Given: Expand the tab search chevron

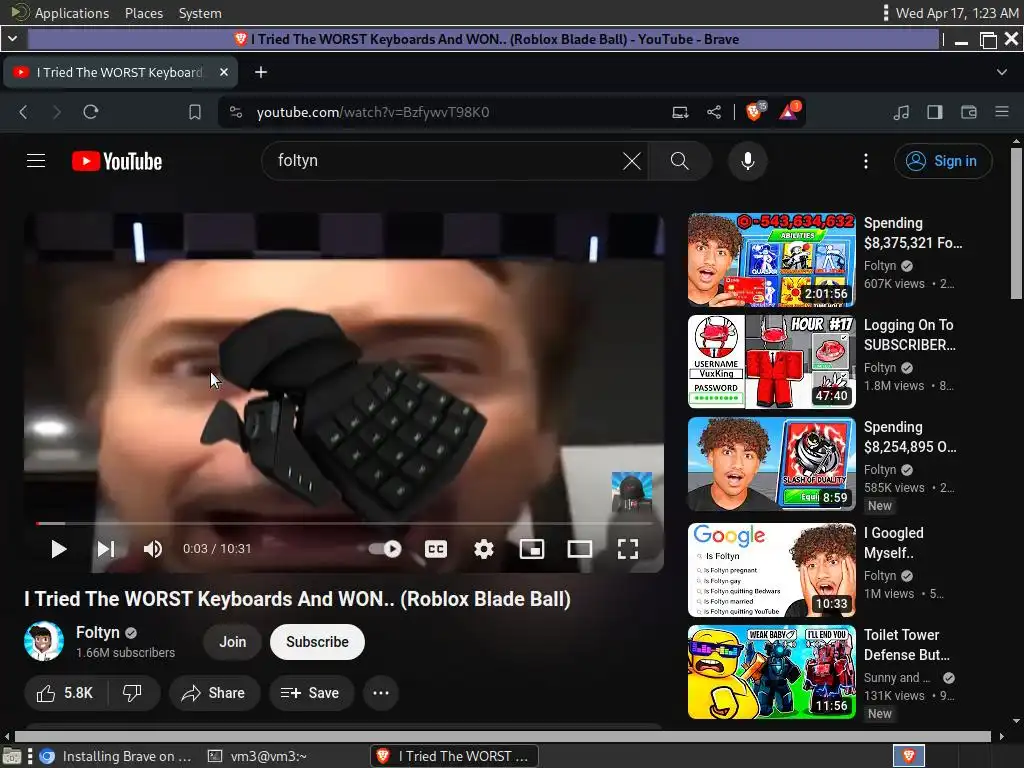Looking at the screenshot, I should (x=1002, y=72).
